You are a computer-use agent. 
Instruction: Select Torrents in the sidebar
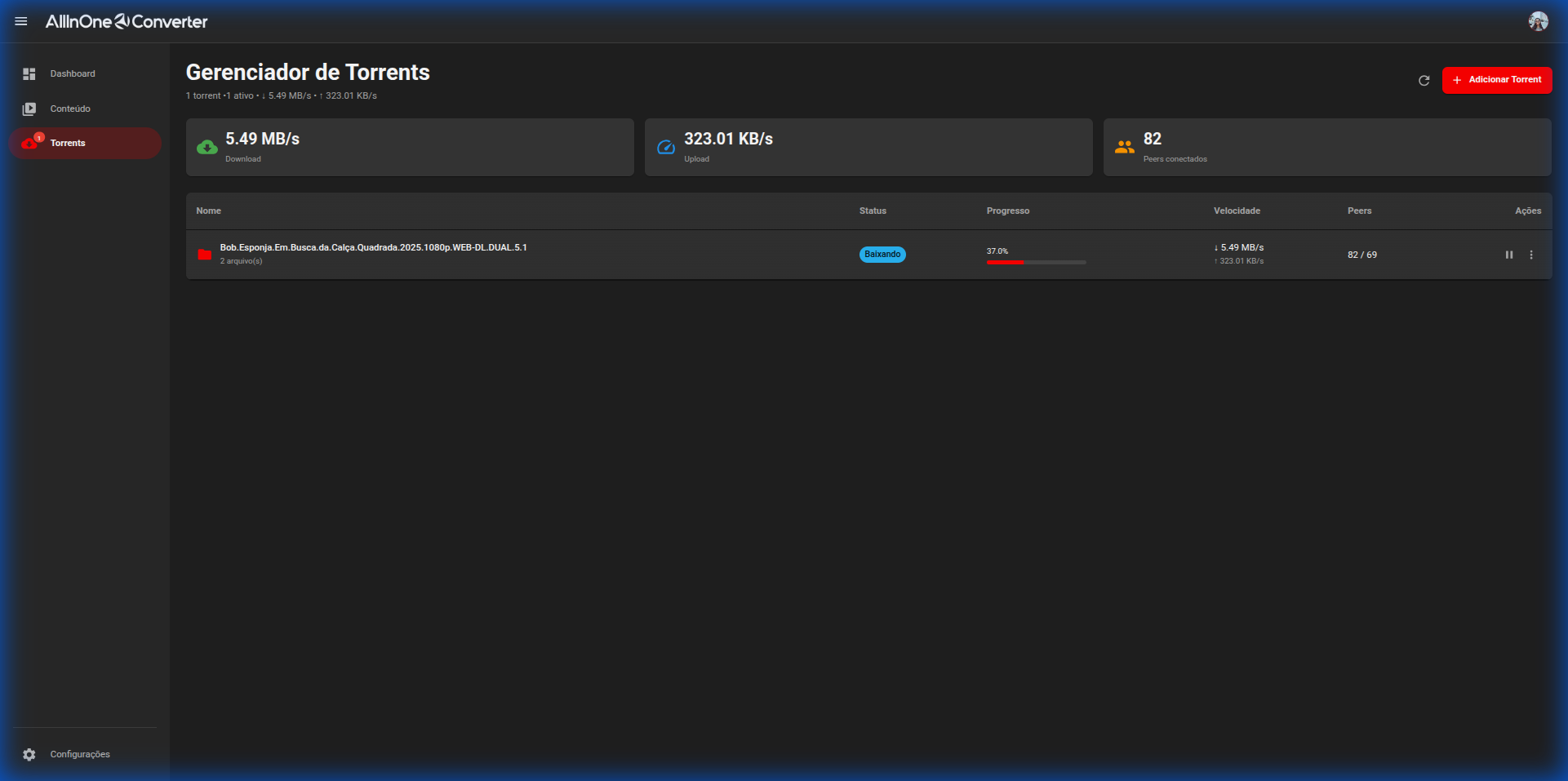click(x=68, y=143)
